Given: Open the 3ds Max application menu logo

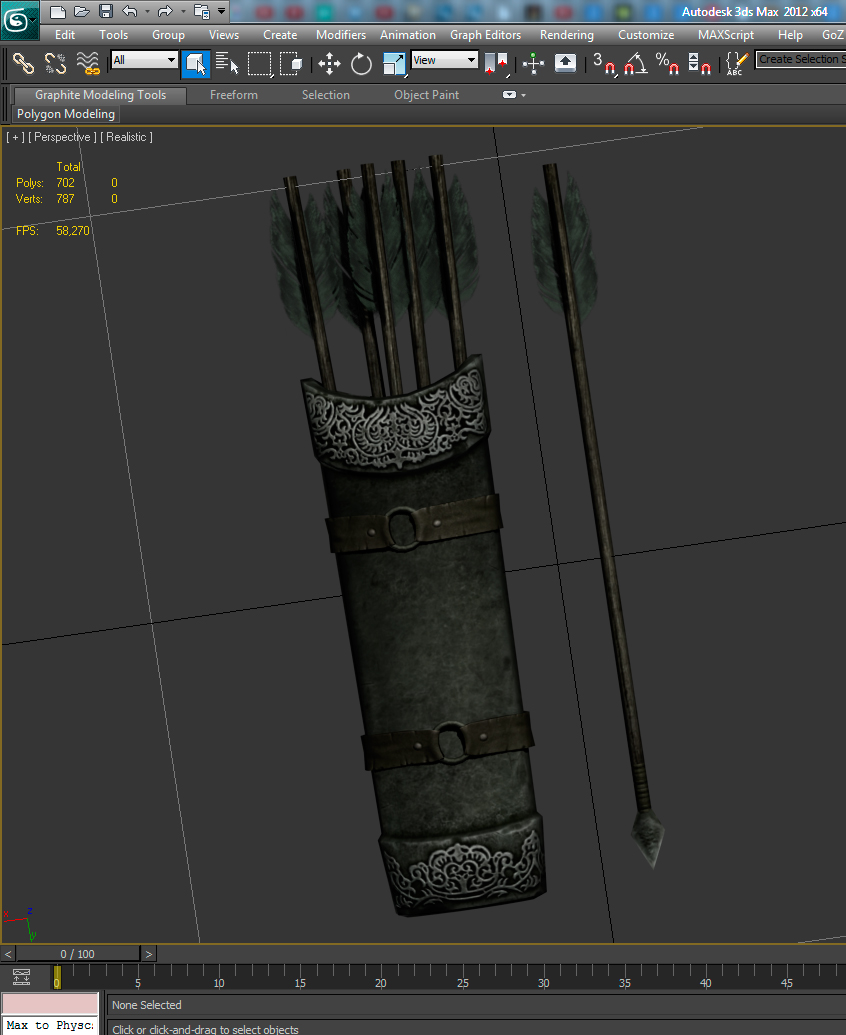Looking at the screenshot, I should (19, 19).
